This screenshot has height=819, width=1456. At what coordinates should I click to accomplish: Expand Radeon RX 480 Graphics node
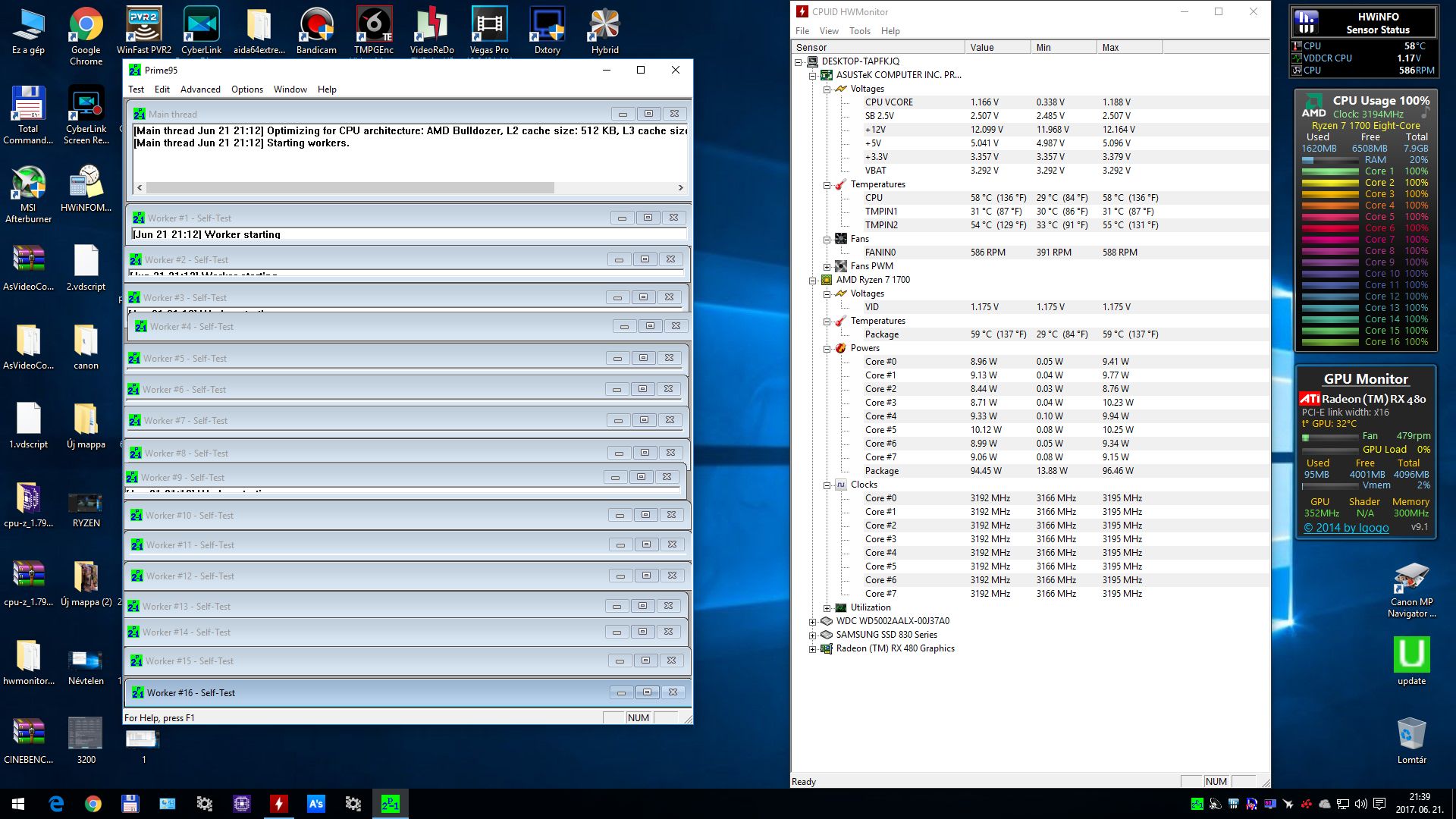tap(813, 648)
